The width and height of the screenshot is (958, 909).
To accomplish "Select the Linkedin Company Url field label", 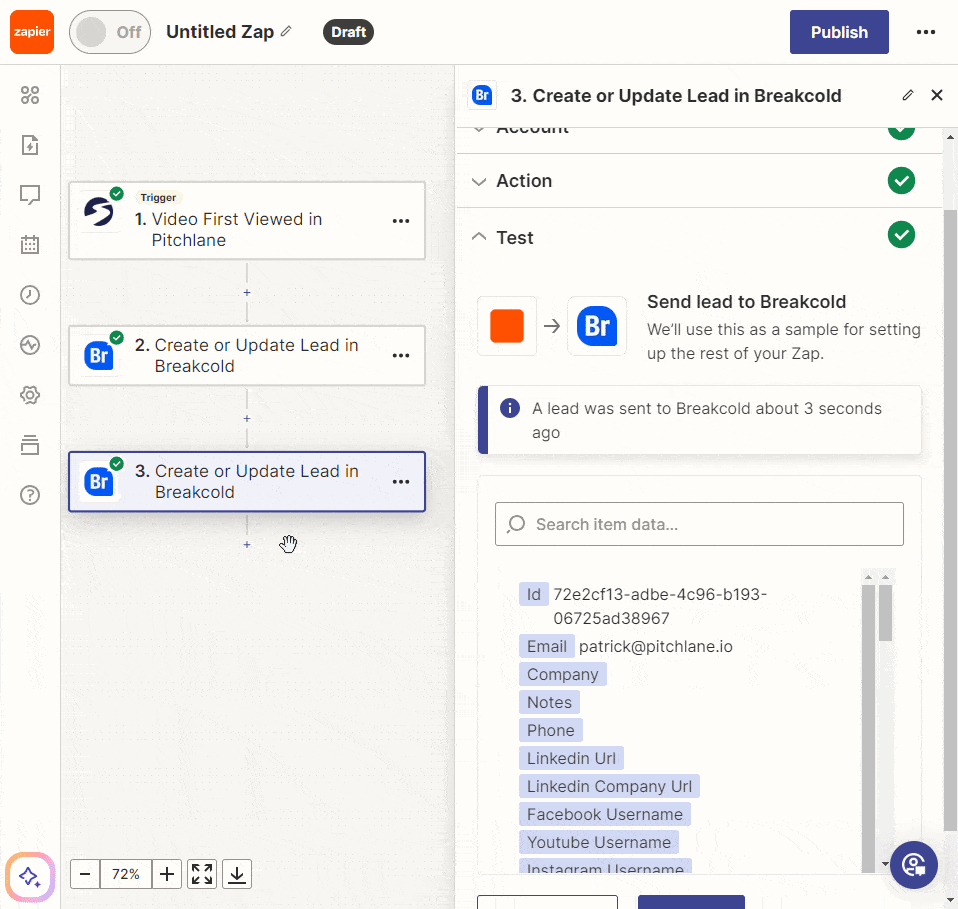I will [x=609, y=786].
